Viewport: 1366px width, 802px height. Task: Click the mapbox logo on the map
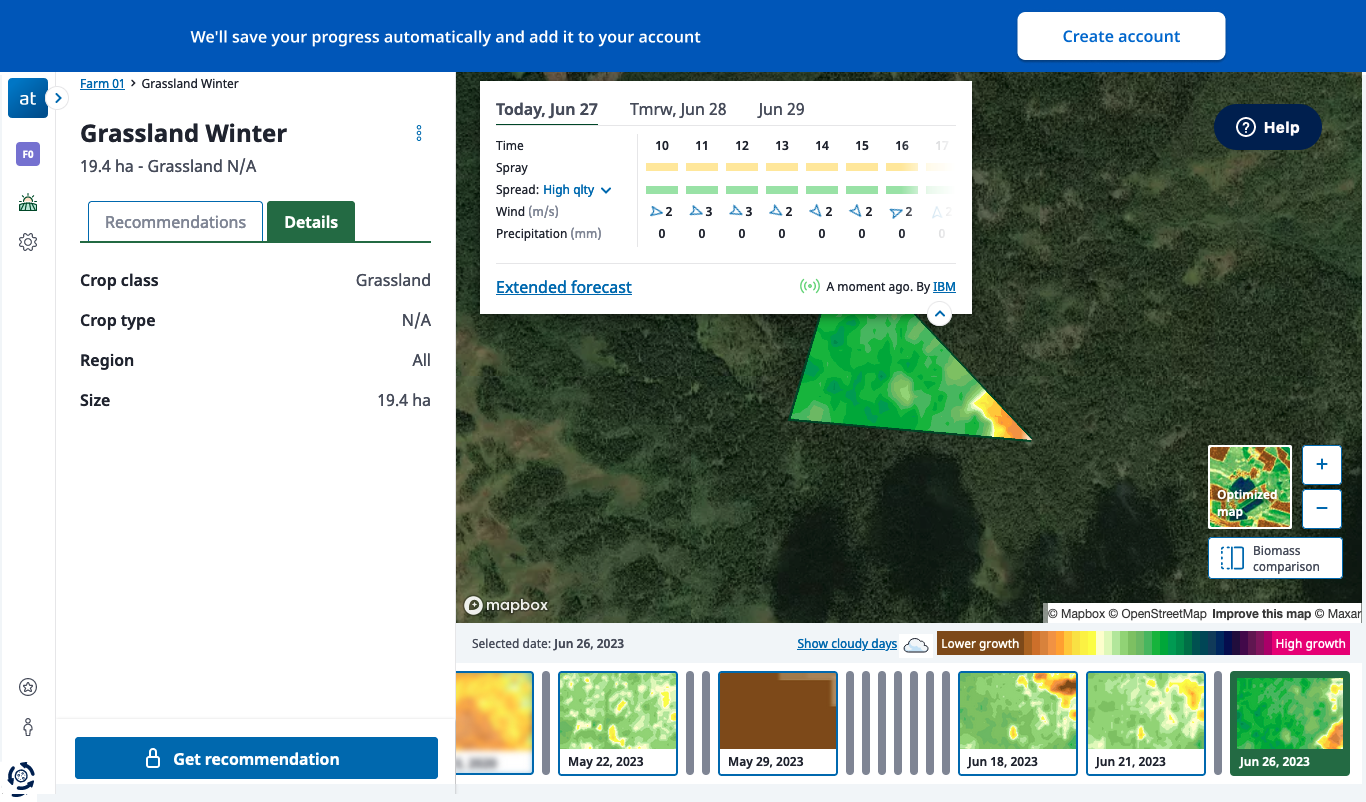coord(506,605)
